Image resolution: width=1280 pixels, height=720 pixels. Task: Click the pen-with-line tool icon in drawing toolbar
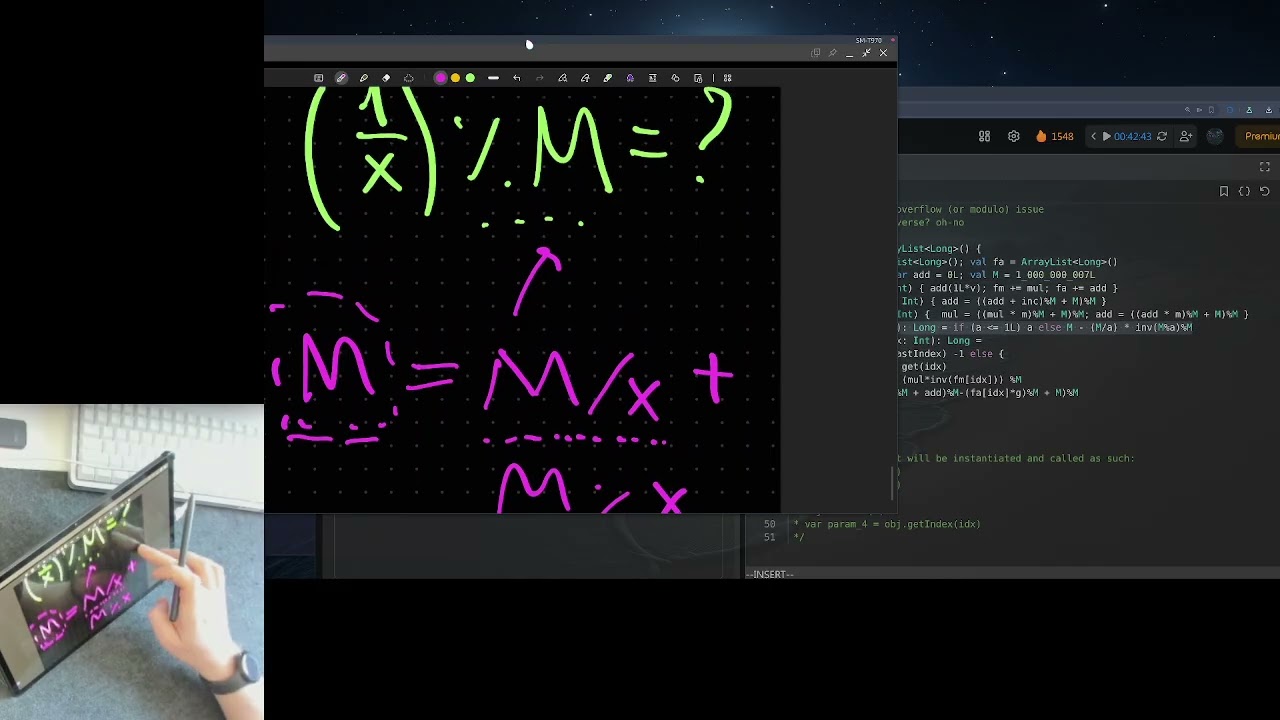[585, 78]
